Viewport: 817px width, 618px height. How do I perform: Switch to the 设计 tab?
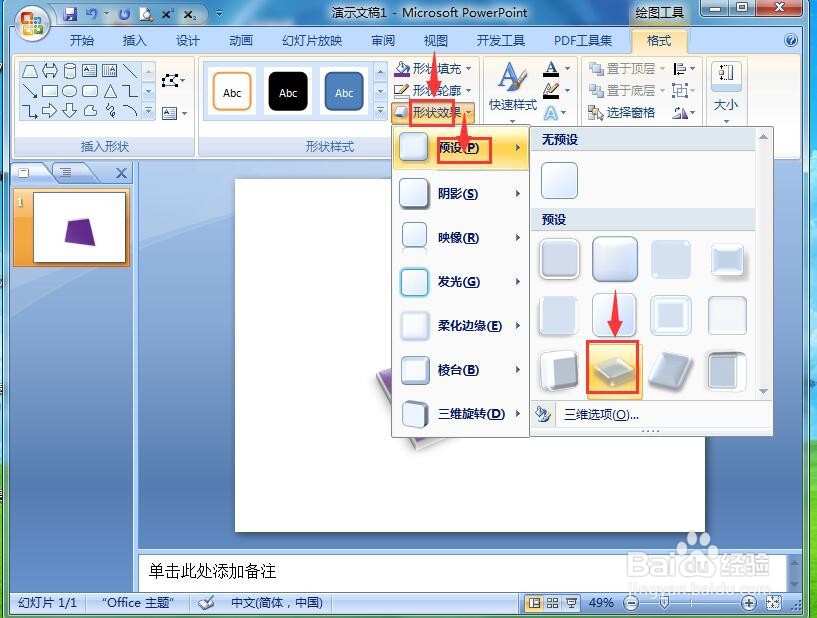188,40
